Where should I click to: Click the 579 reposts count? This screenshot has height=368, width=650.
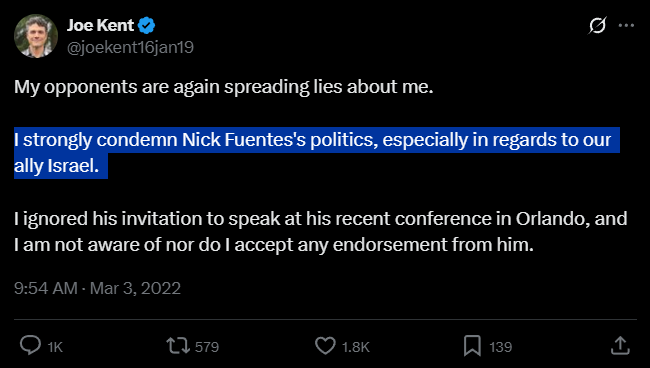207,347
